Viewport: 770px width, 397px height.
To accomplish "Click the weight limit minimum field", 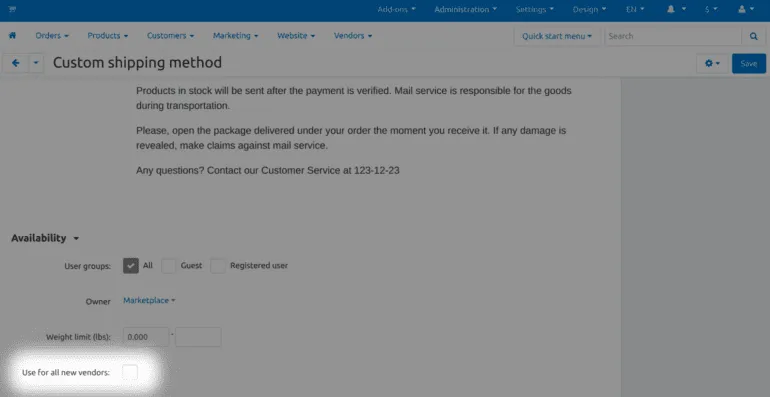I will [x=146, y=337].
